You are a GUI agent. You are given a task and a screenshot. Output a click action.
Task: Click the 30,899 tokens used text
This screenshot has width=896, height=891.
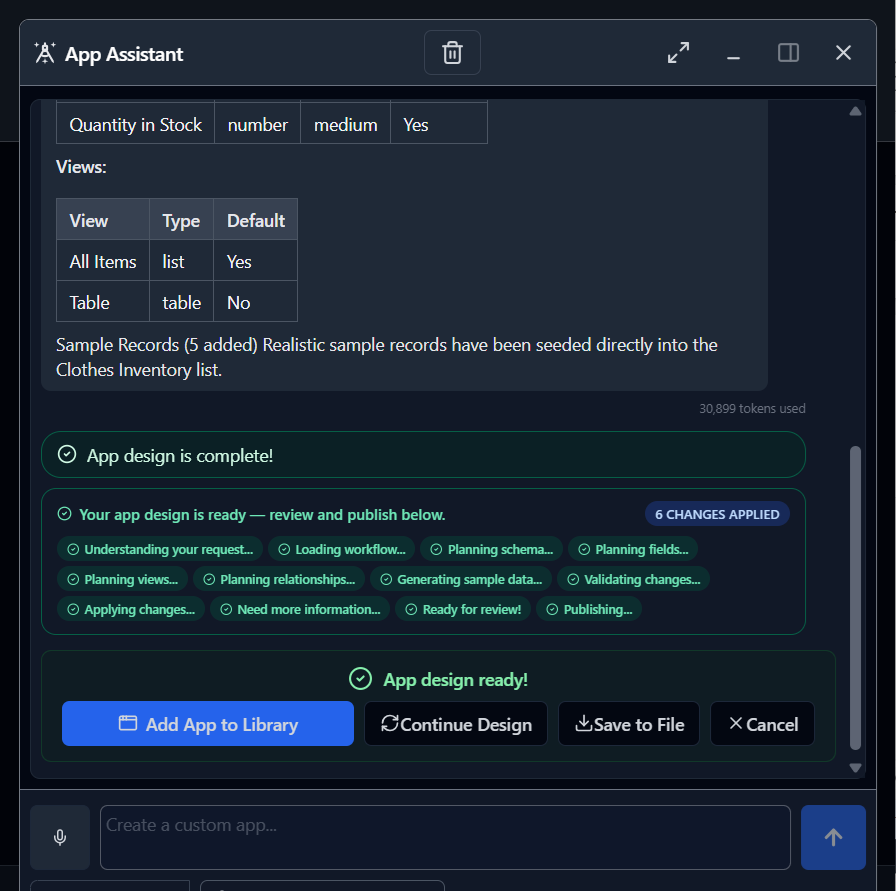[752, 408]
